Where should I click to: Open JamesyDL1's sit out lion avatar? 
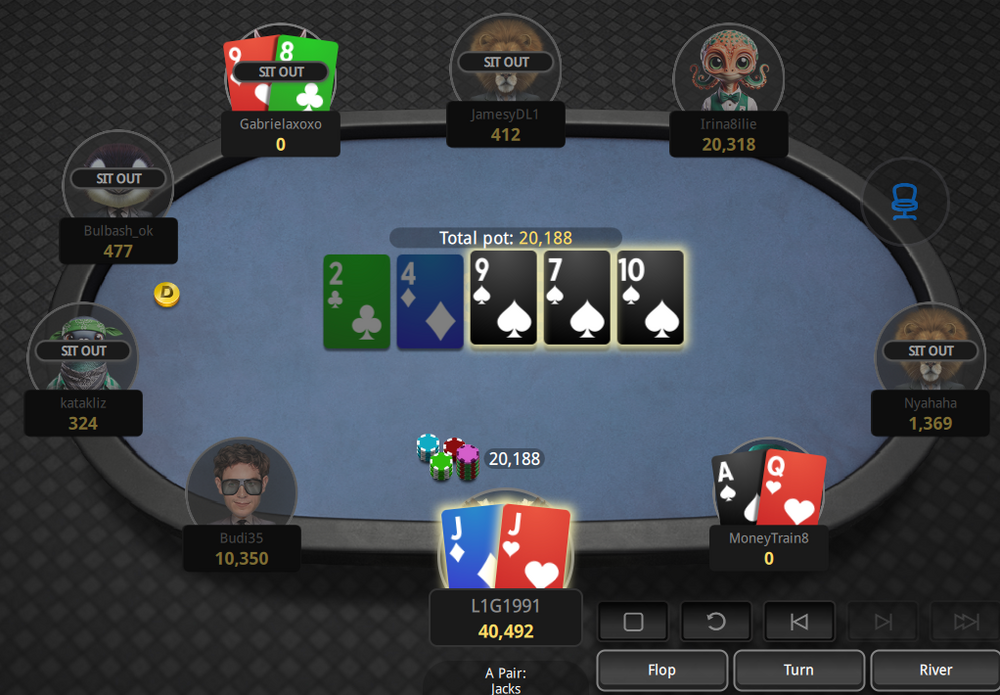coord(505,60)
